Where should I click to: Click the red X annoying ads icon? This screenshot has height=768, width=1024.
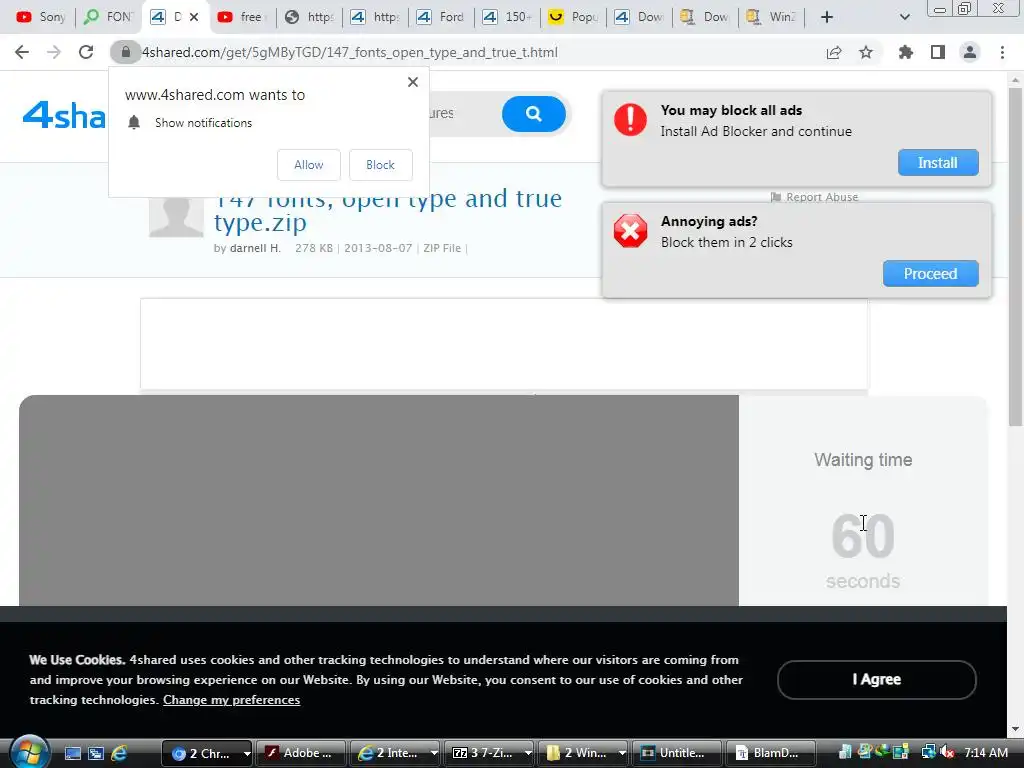point(630,231)
